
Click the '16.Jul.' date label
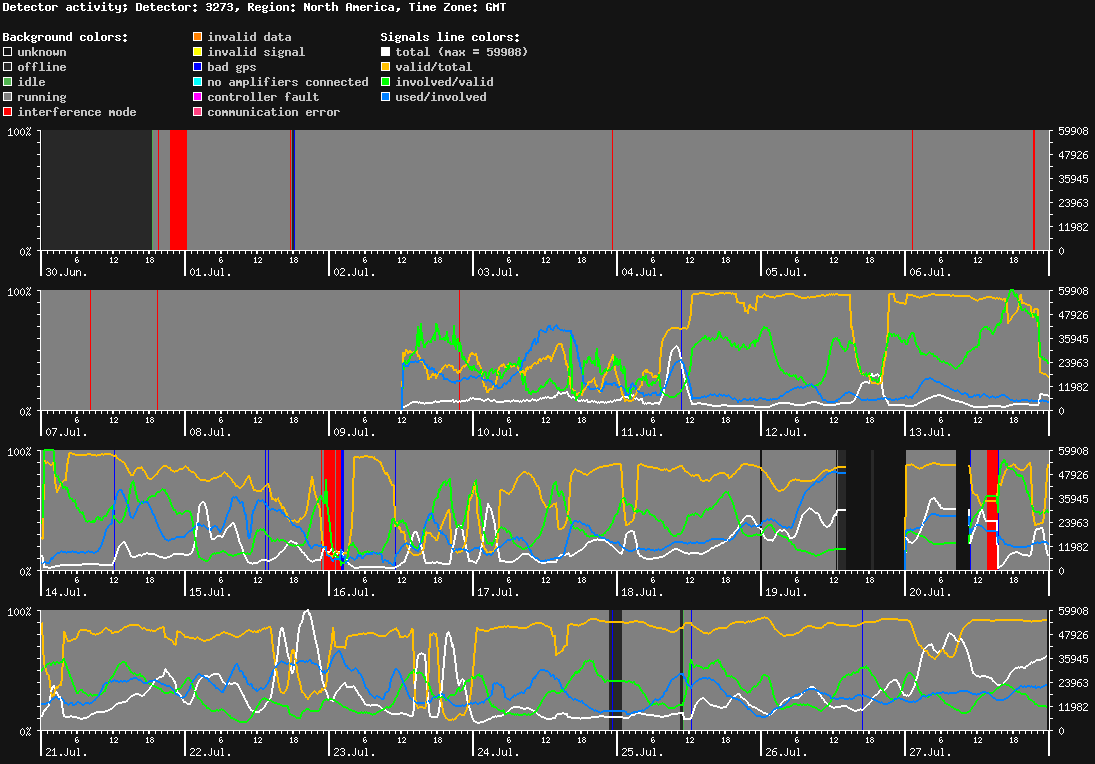tap(354, 592)
